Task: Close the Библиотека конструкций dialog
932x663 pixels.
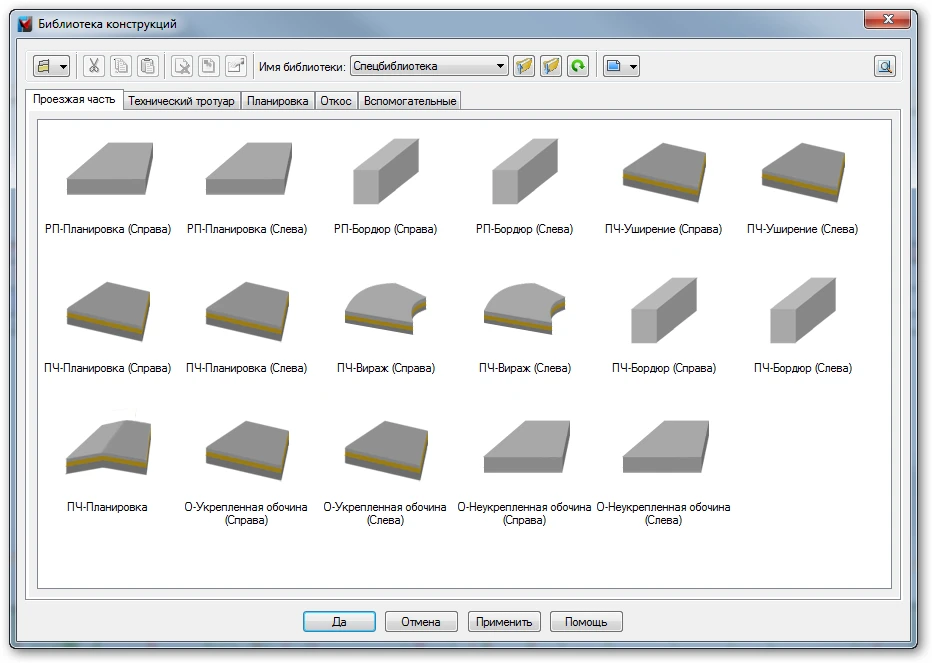Action: 887,20
